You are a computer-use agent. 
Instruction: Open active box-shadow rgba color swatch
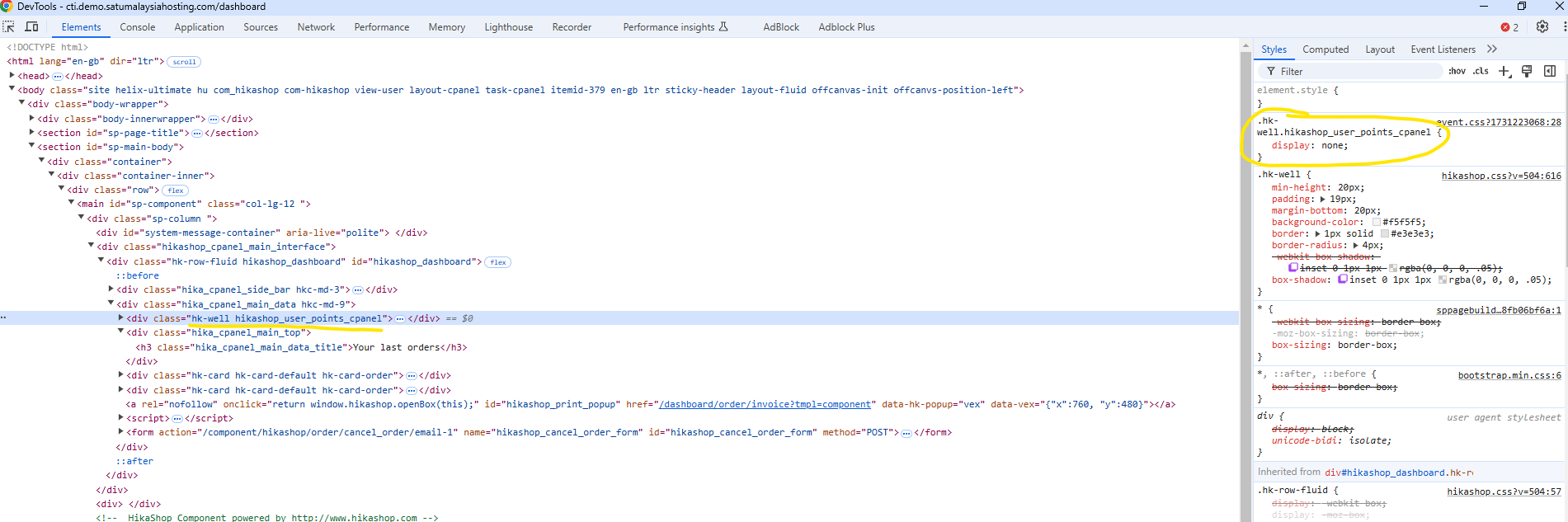pyautogui.click(x=1443, y=280)
